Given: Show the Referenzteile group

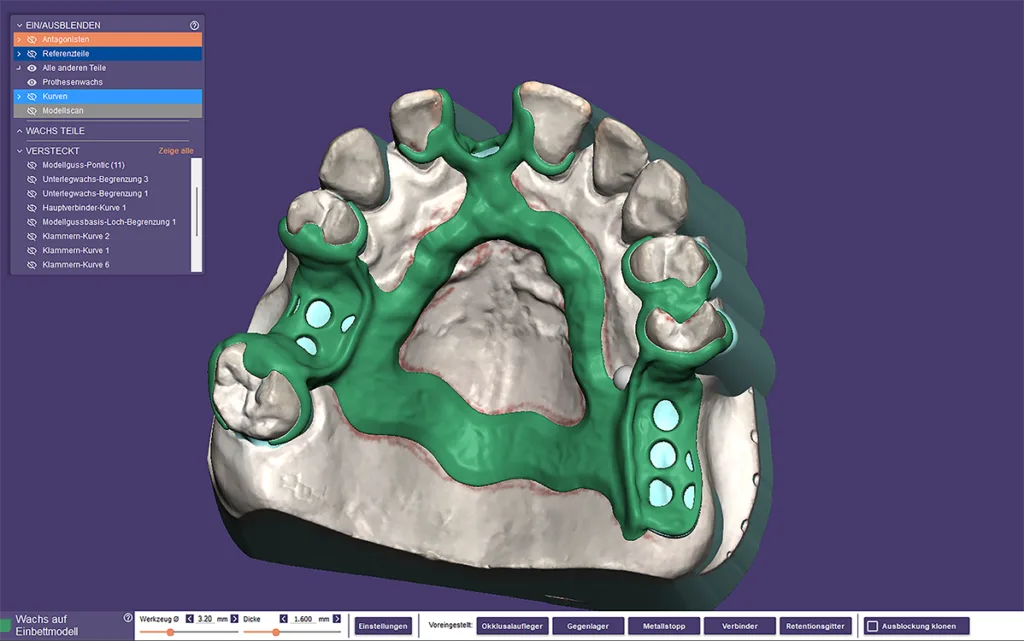Looking at the screenshot, I should (31, 54).
